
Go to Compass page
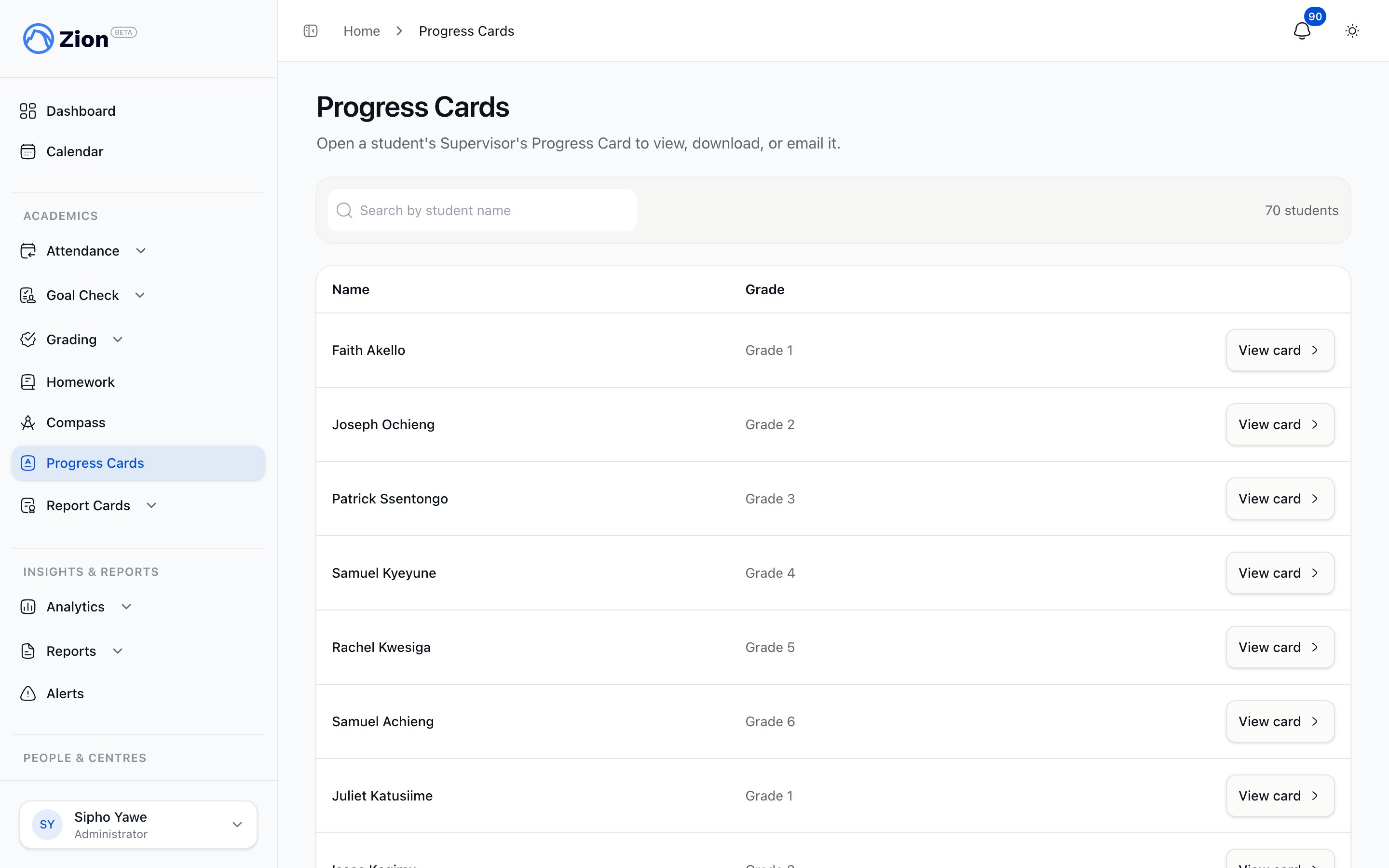pos(138,422)
